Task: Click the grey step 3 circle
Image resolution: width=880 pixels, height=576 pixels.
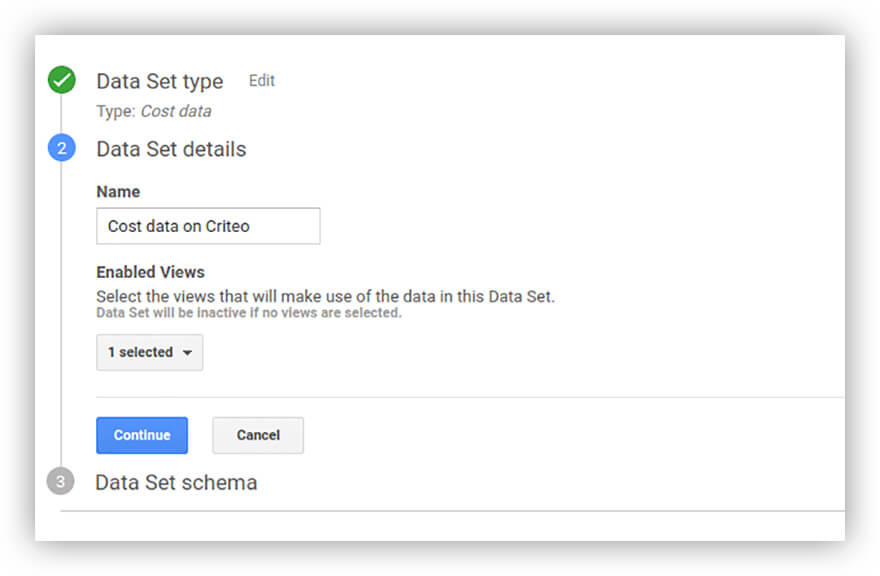Action: [x=60, y=482]
